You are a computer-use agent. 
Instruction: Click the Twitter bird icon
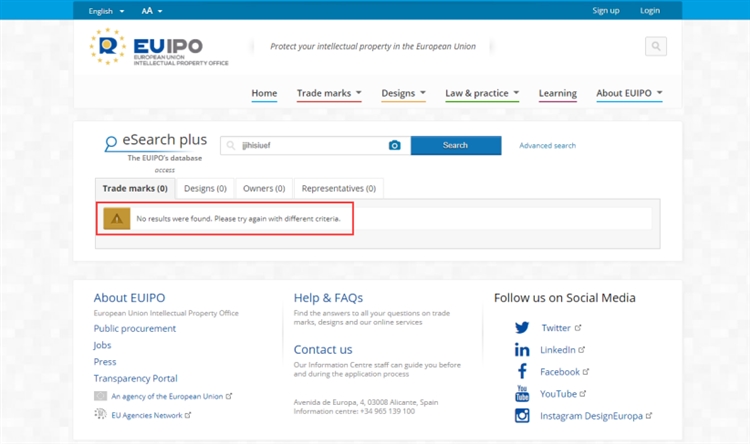pyautogui.click(x=522, y=328)
